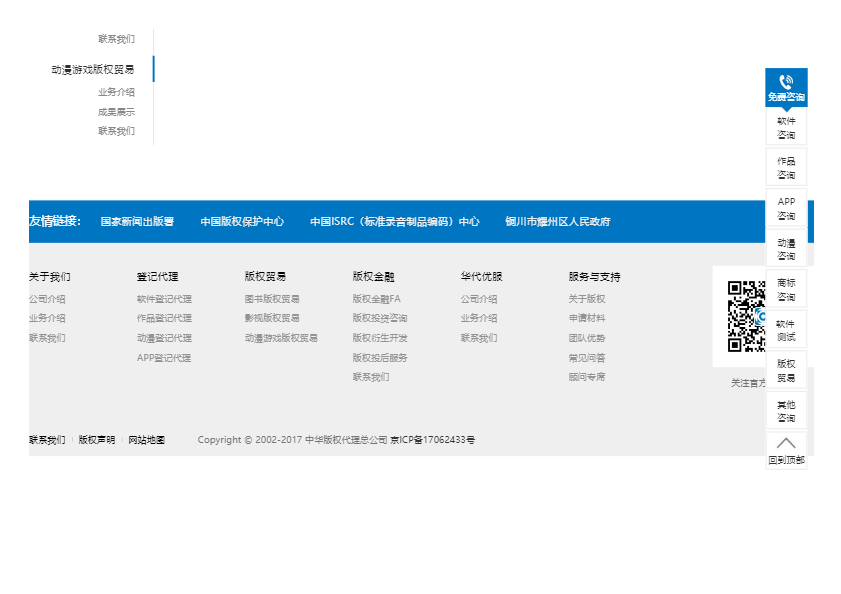
Task: Select sidebar 联系我们 above 动漫游戏版权贸易
Action: tap(116, 39)
